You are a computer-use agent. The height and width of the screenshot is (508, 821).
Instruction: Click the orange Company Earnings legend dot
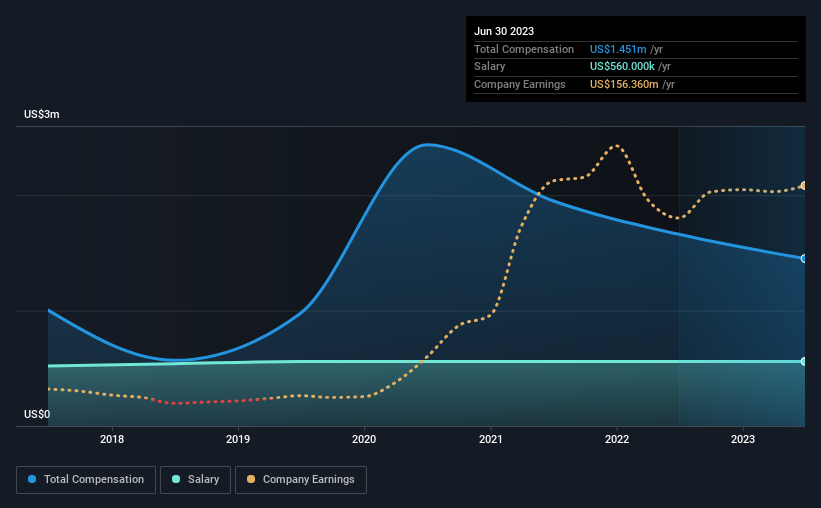(251, 479)
